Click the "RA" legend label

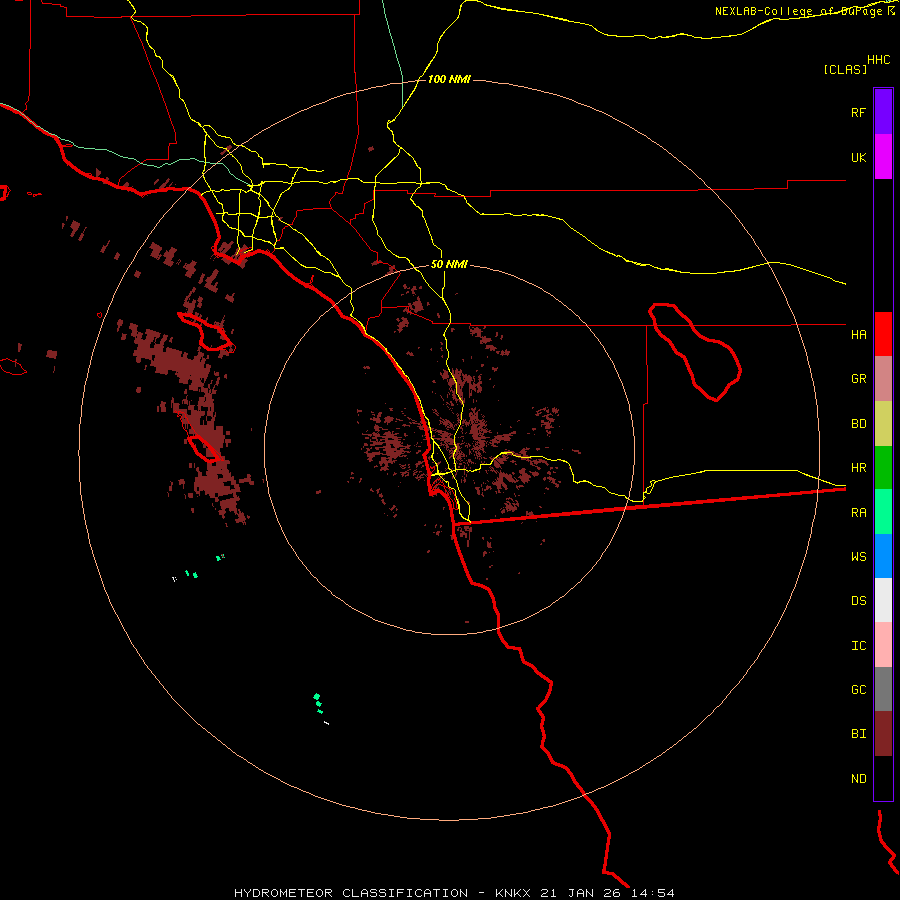tap(858, 512)
